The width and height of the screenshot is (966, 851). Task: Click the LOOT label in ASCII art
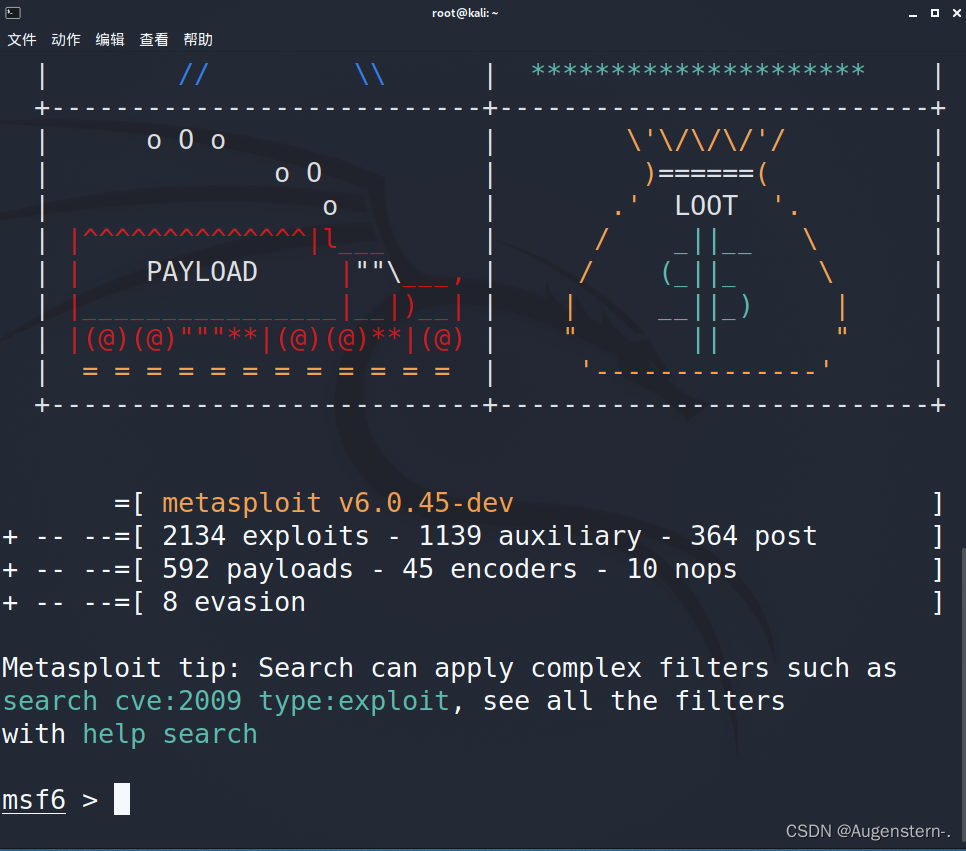(x=706, y=206)
